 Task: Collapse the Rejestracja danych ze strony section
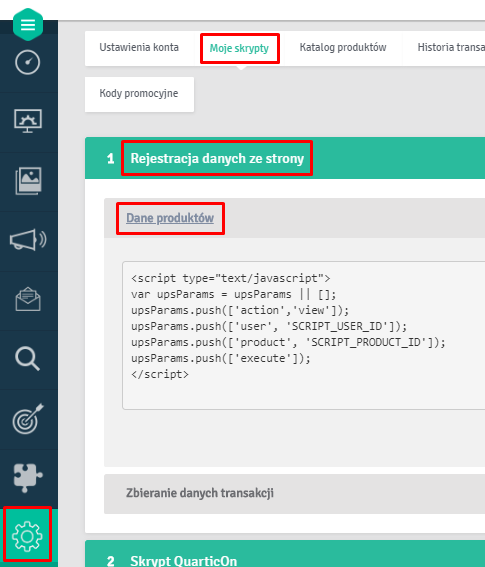click(x=217, y=158)
